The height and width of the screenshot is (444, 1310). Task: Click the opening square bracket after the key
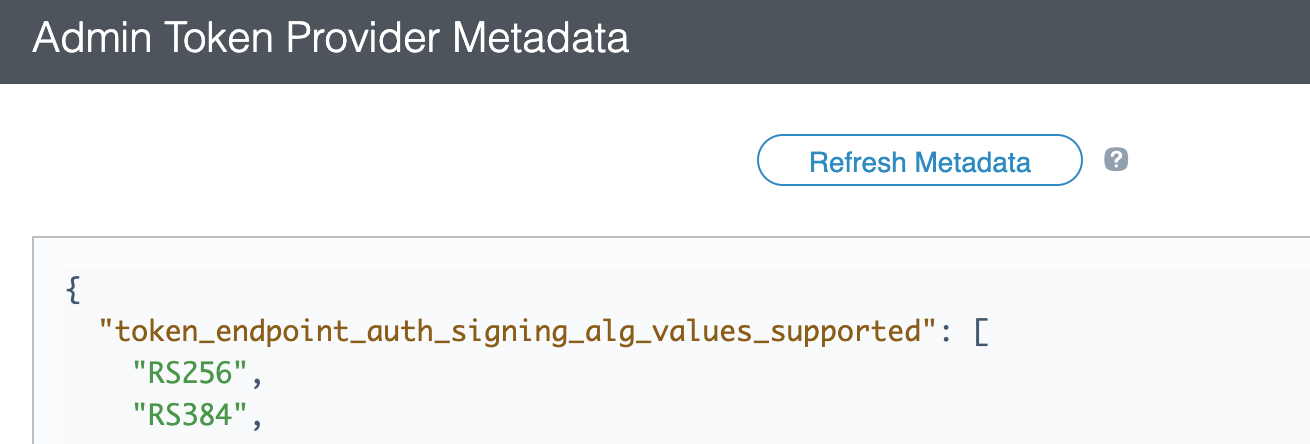click(981, 332)
